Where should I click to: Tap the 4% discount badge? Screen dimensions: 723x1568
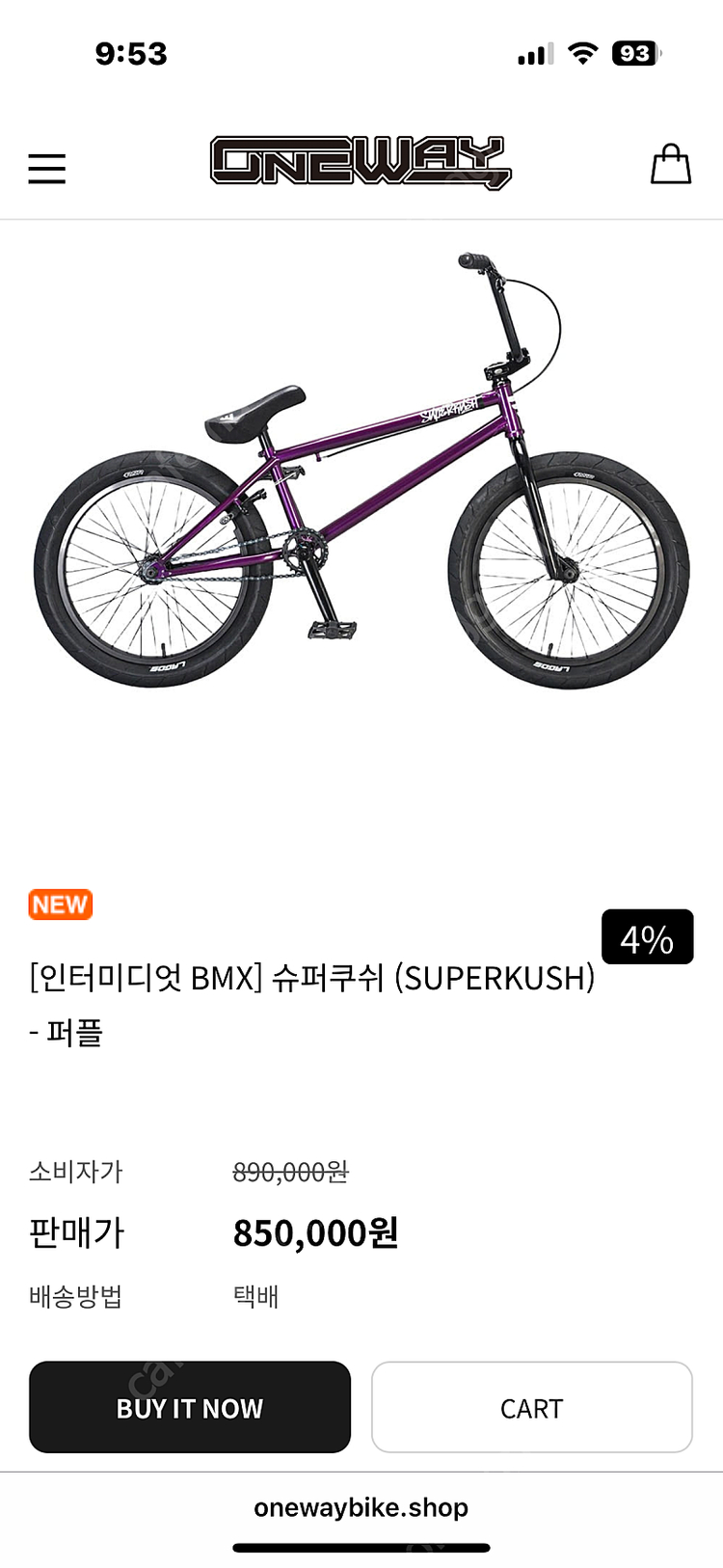pos(647,937)
